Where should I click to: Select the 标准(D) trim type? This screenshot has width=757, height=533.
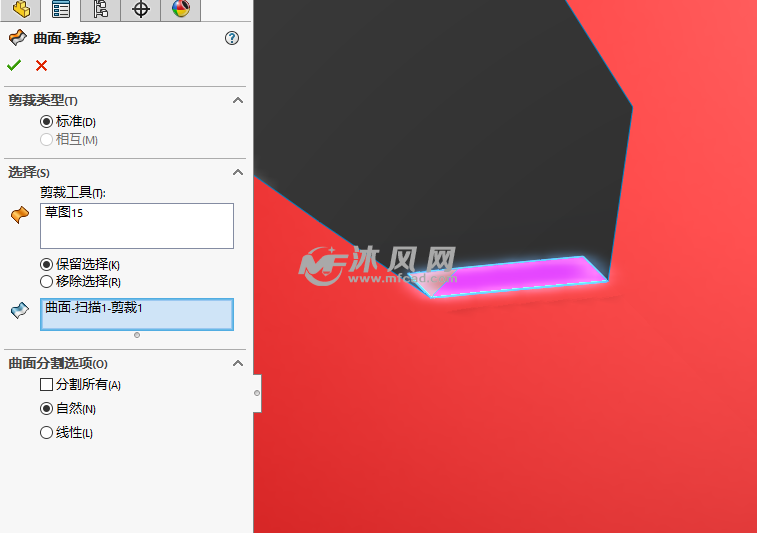(x=46, y=121)
